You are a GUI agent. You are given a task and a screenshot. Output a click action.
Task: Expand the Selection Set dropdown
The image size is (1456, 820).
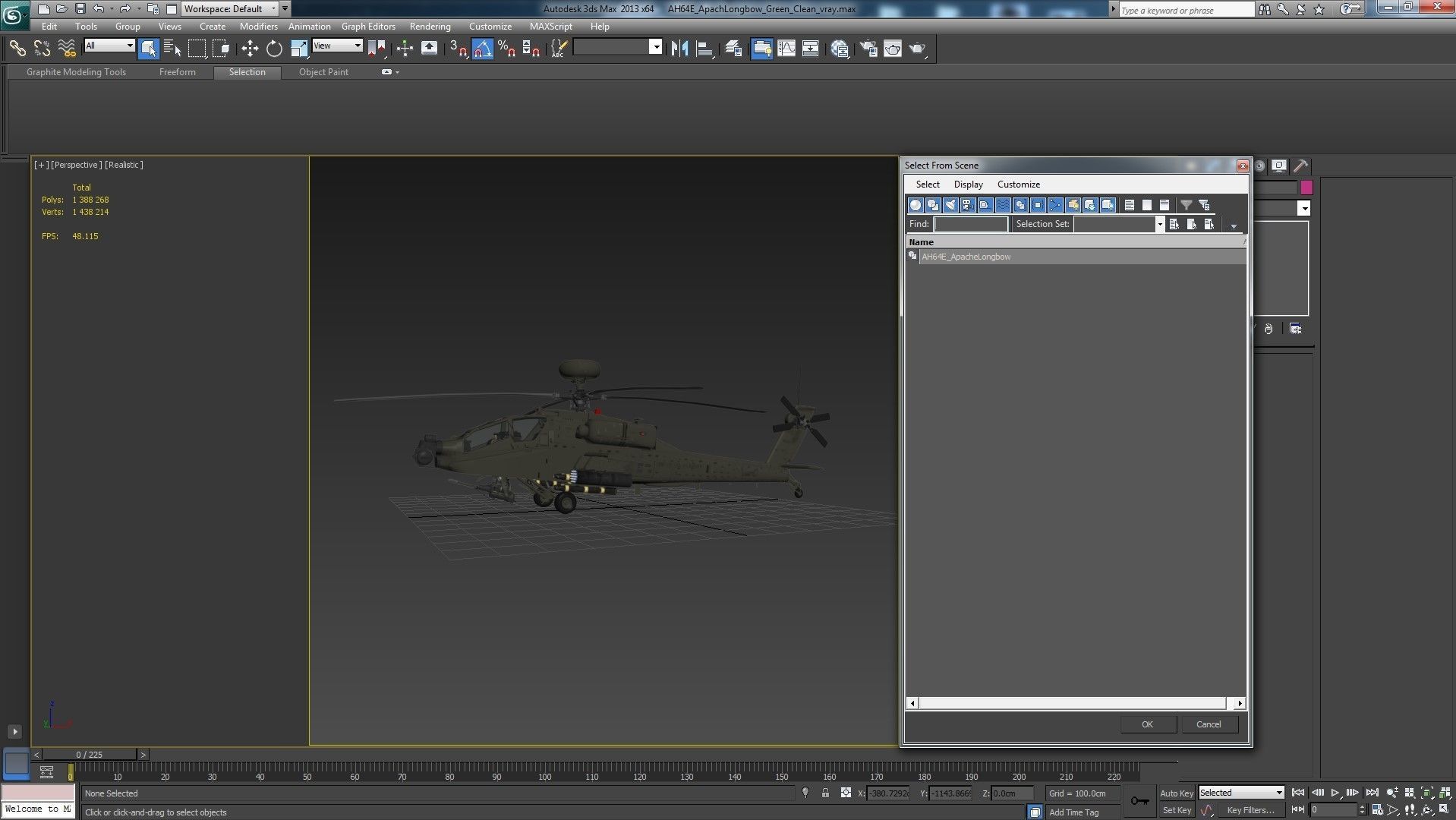tap(1159, 224)
